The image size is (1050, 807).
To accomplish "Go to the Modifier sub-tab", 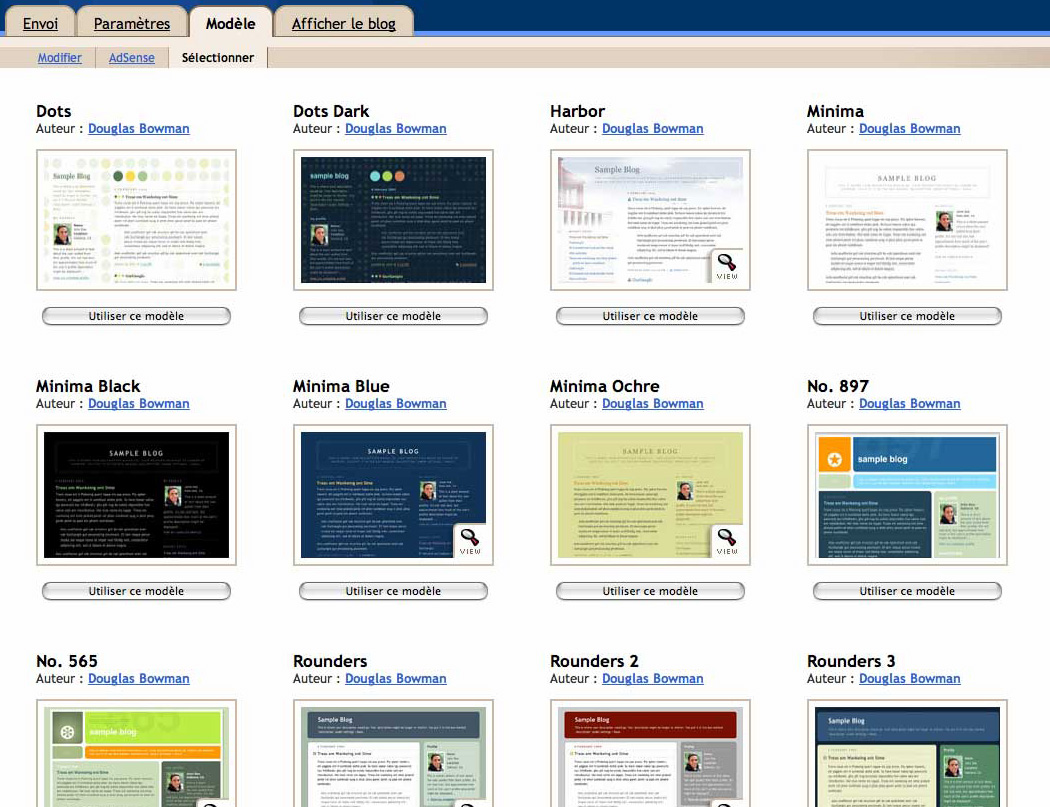I will tap(60, 58).
